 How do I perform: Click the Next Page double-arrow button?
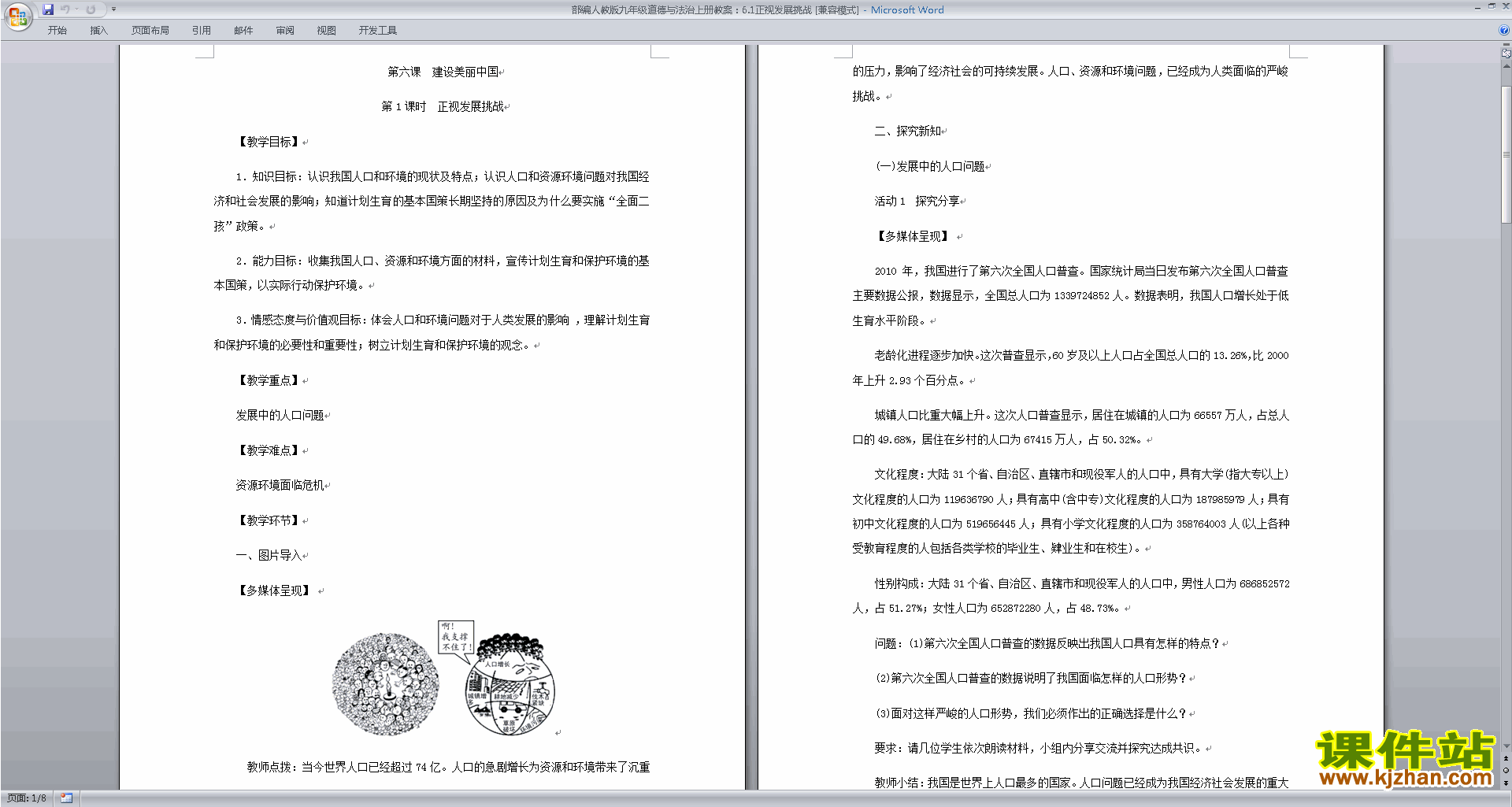1506,783
